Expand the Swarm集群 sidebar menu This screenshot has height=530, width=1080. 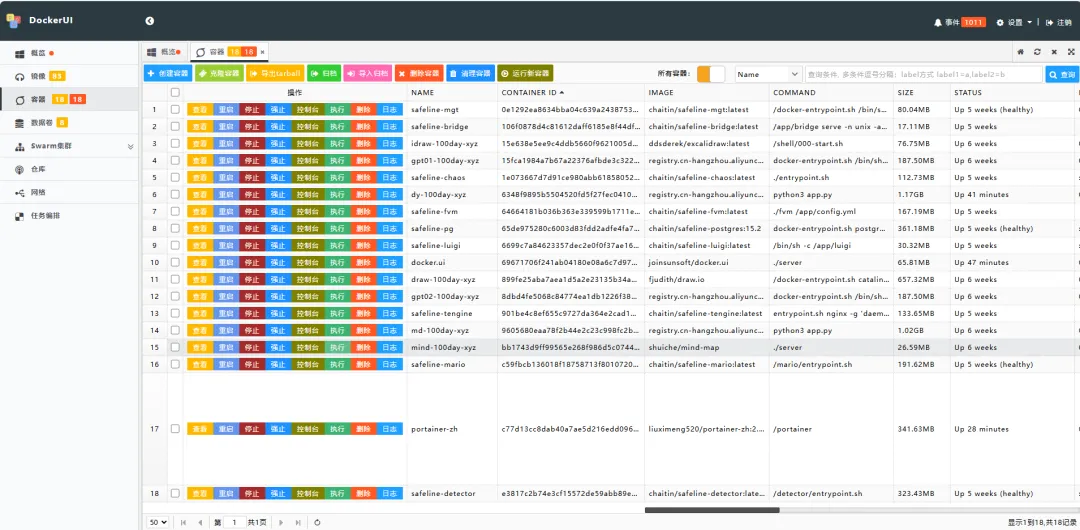pos(70,146)
